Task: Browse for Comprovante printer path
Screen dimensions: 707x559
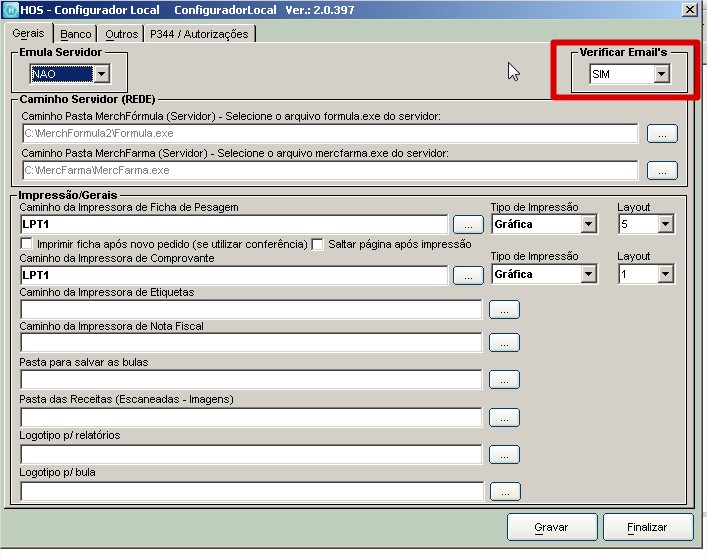Action: pyautogui.click(x=467, y=274)
